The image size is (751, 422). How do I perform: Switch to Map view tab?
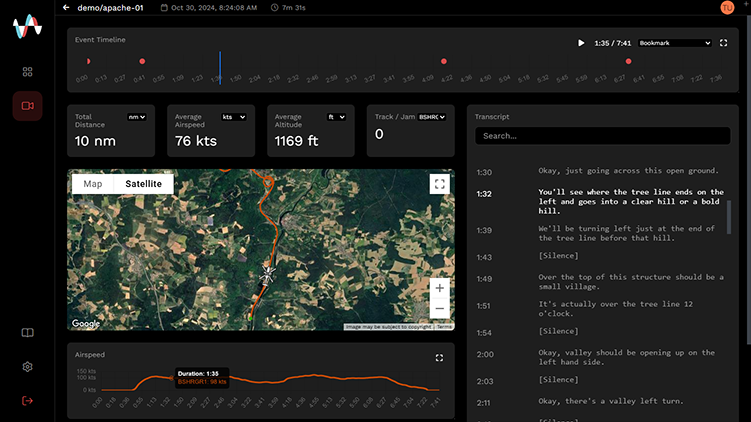pyautogui.click(x=93, y=184)
